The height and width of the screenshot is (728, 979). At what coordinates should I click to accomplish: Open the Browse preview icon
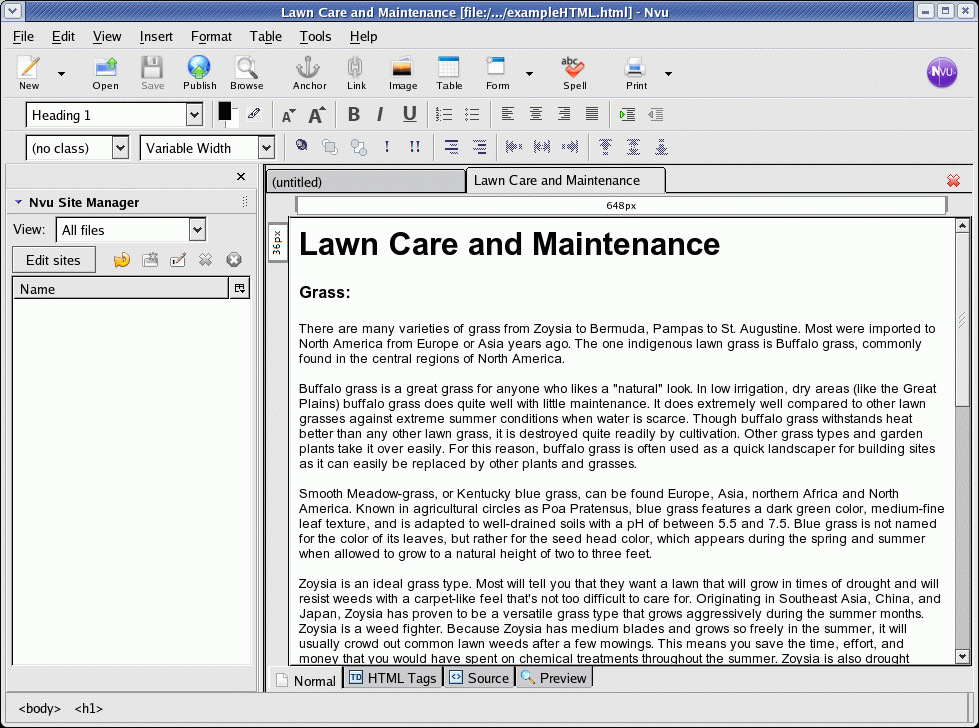(247, 72)
